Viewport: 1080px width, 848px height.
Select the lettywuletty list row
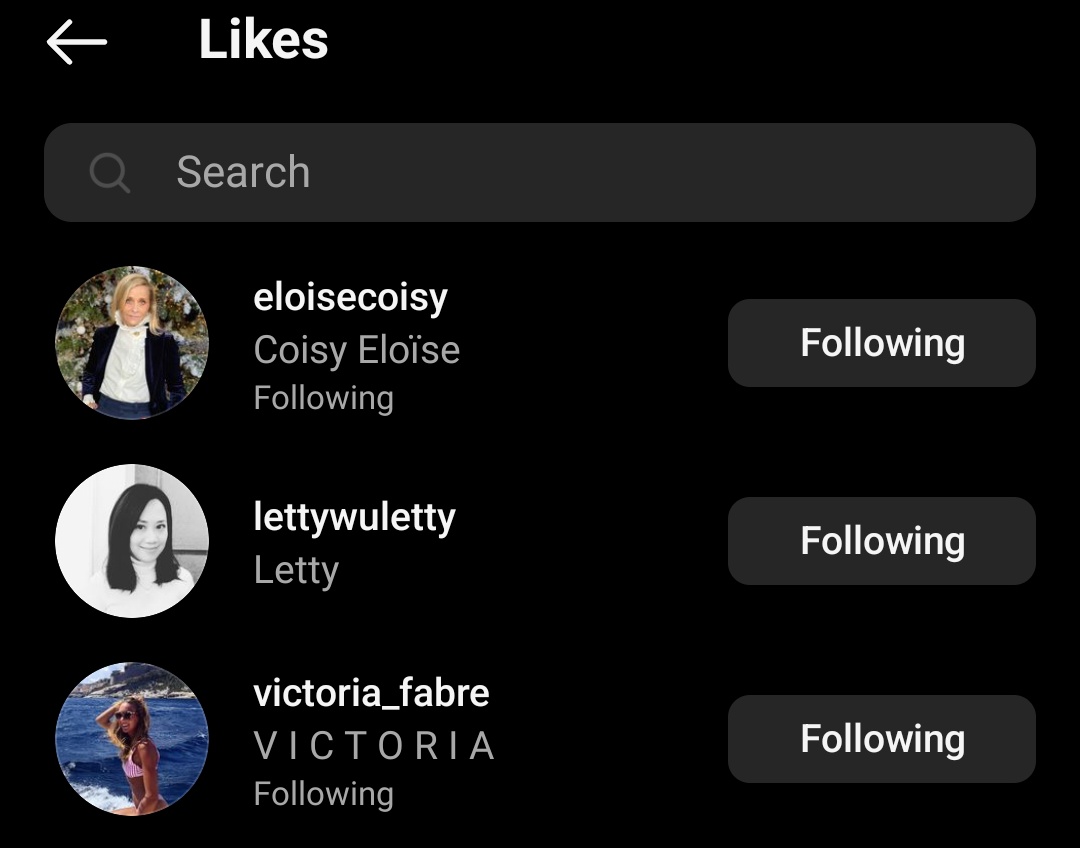pyautogui.click(x=539, y=541)
